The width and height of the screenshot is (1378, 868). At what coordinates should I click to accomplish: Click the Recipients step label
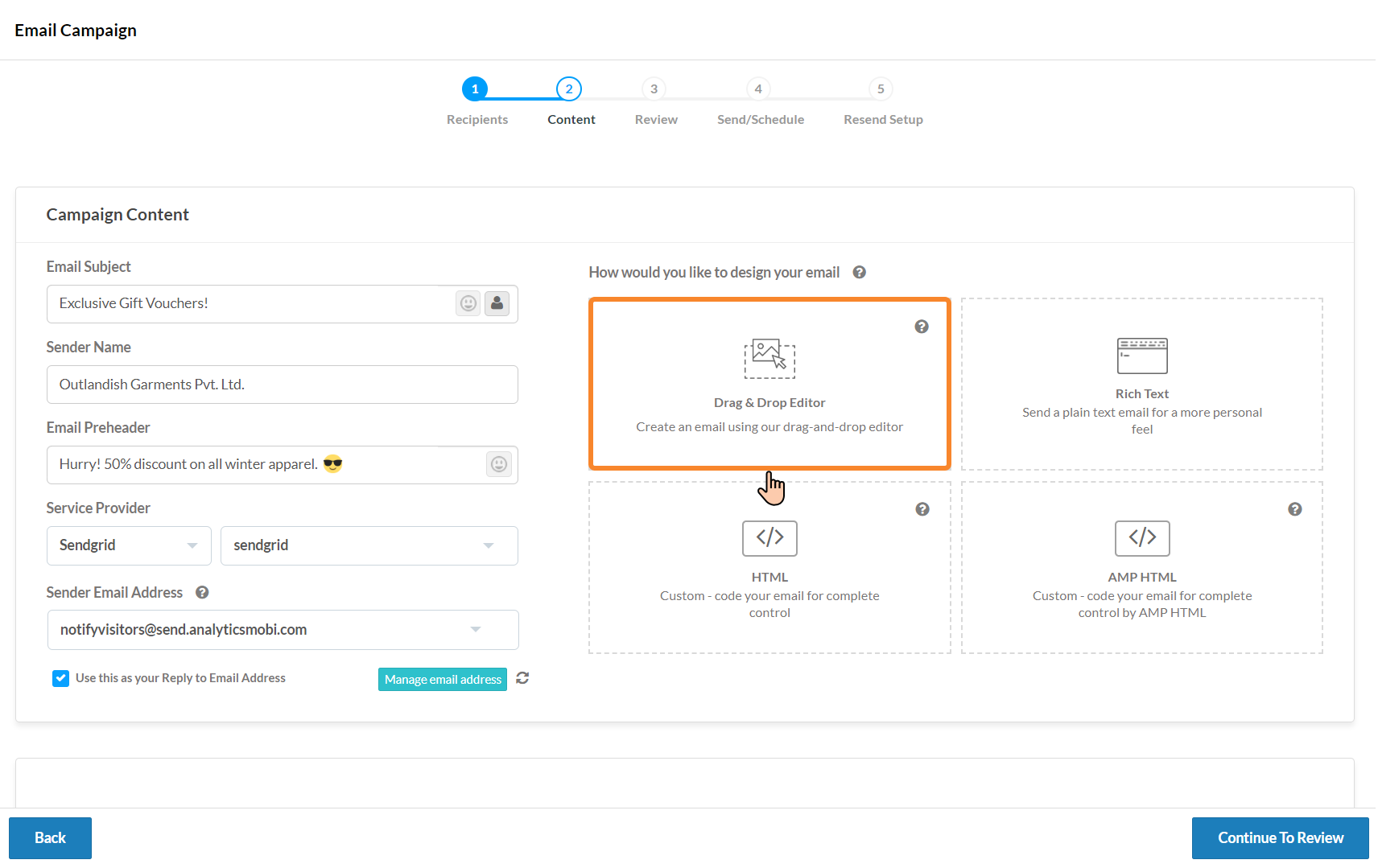(x=477, y=120)
